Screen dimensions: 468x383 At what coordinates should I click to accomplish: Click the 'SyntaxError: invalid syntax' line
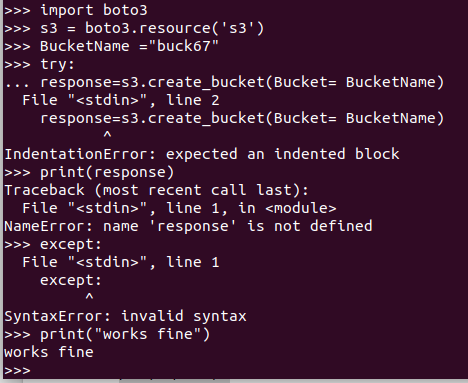(125, 316)
